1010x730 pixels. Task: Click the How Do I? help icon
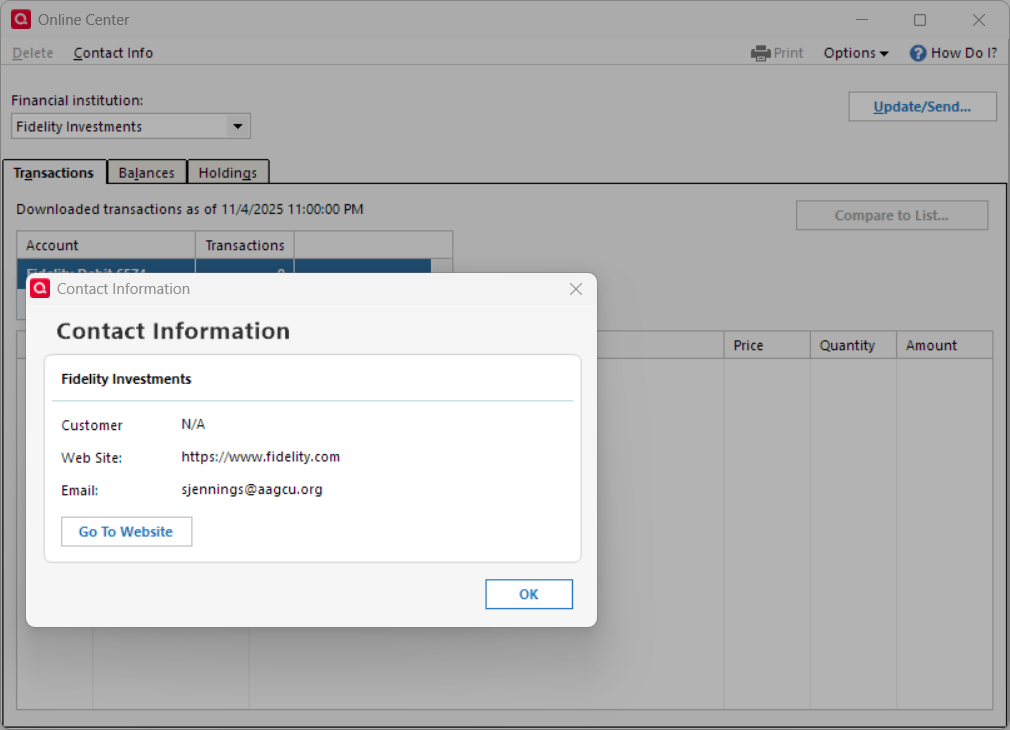click(918, 53)
